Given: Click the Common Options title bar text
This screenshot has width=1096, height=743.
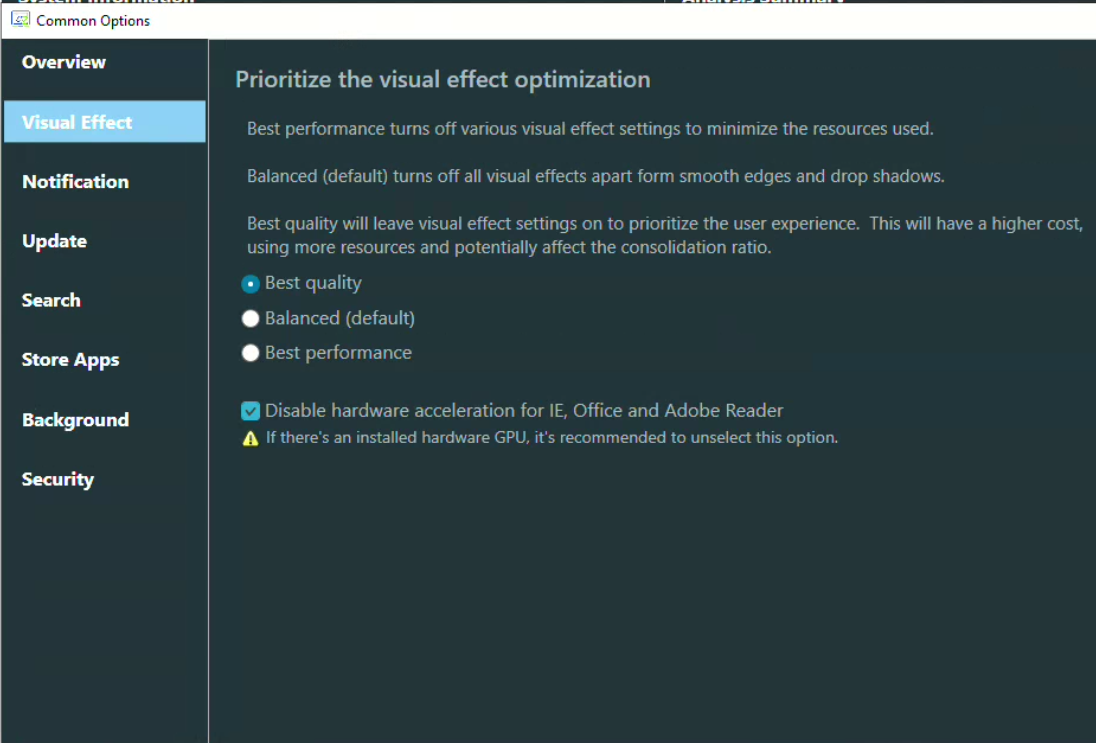Looking at the screenshot, I should 93,20.
